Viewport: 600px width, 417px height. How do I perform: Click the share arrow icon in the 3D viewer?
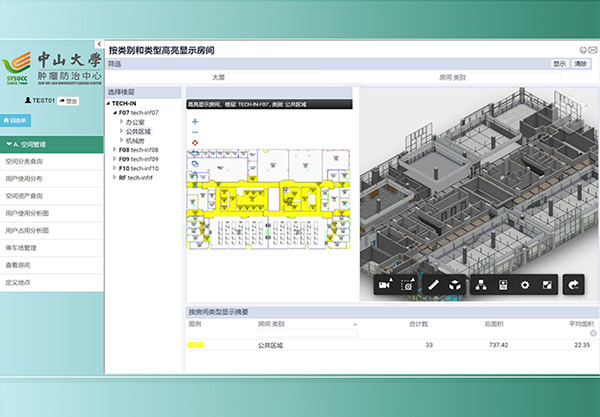573,285
